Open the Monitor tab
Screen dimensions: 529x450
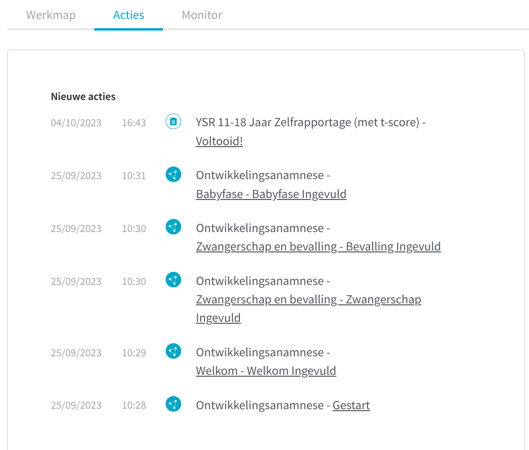[x=202, y=15]
